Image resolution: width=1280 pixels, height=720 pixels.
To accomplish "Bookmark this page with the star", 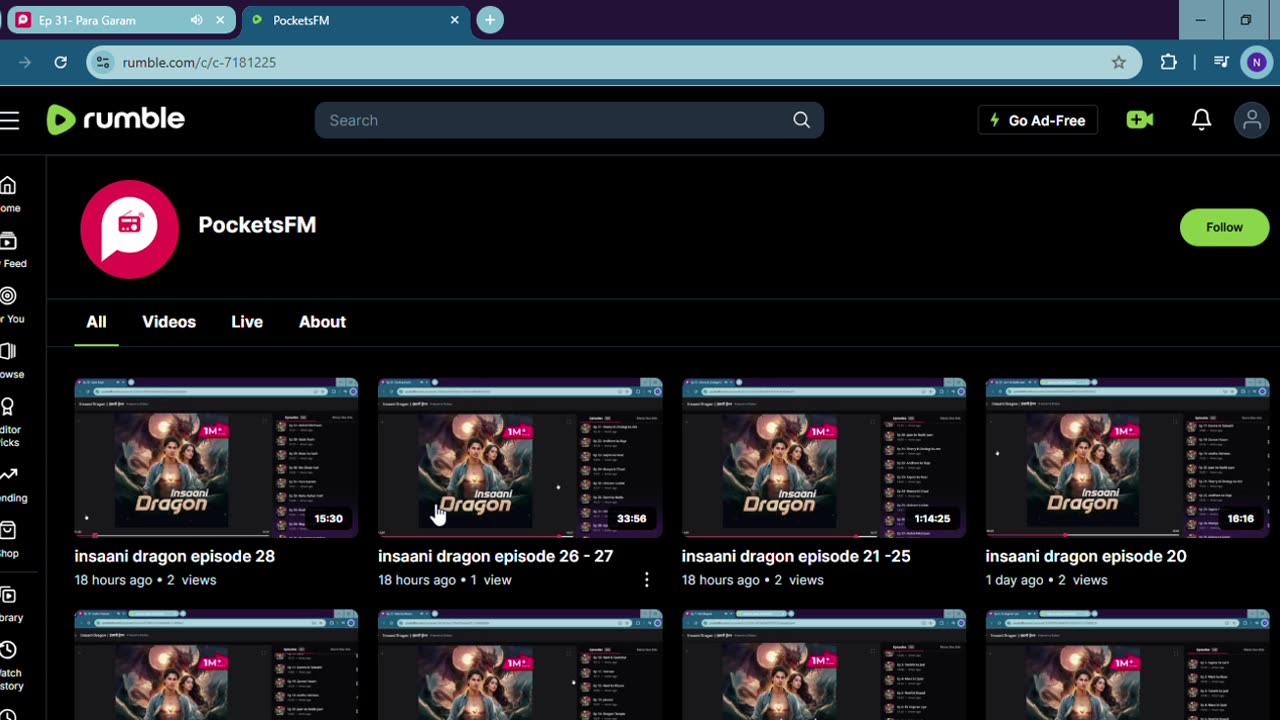I will pos(1118,62).
